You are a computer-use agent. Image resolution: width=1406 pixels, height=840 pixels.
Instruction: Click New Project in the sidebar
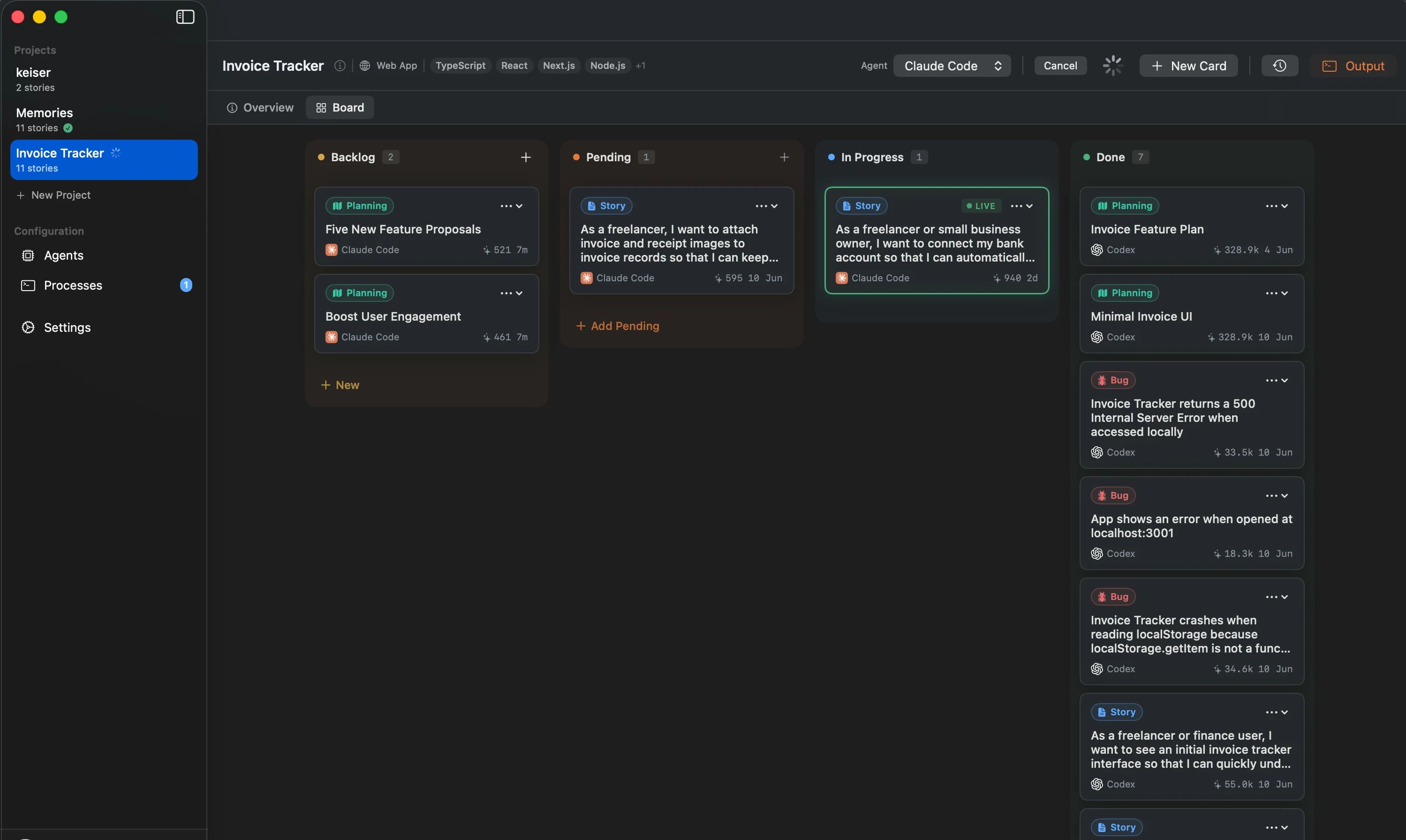[54, 195]
